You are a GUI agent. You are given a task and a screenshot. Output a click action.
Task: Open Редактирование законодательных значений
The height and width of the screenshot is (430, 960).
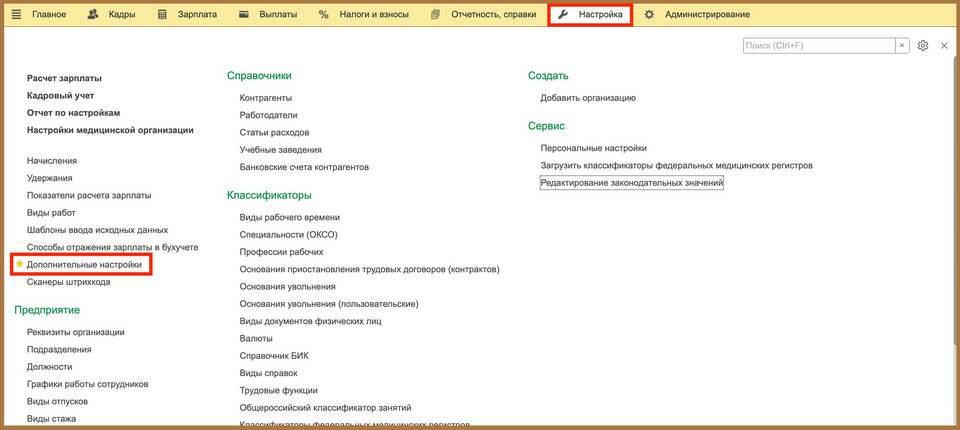coord(632,183)
